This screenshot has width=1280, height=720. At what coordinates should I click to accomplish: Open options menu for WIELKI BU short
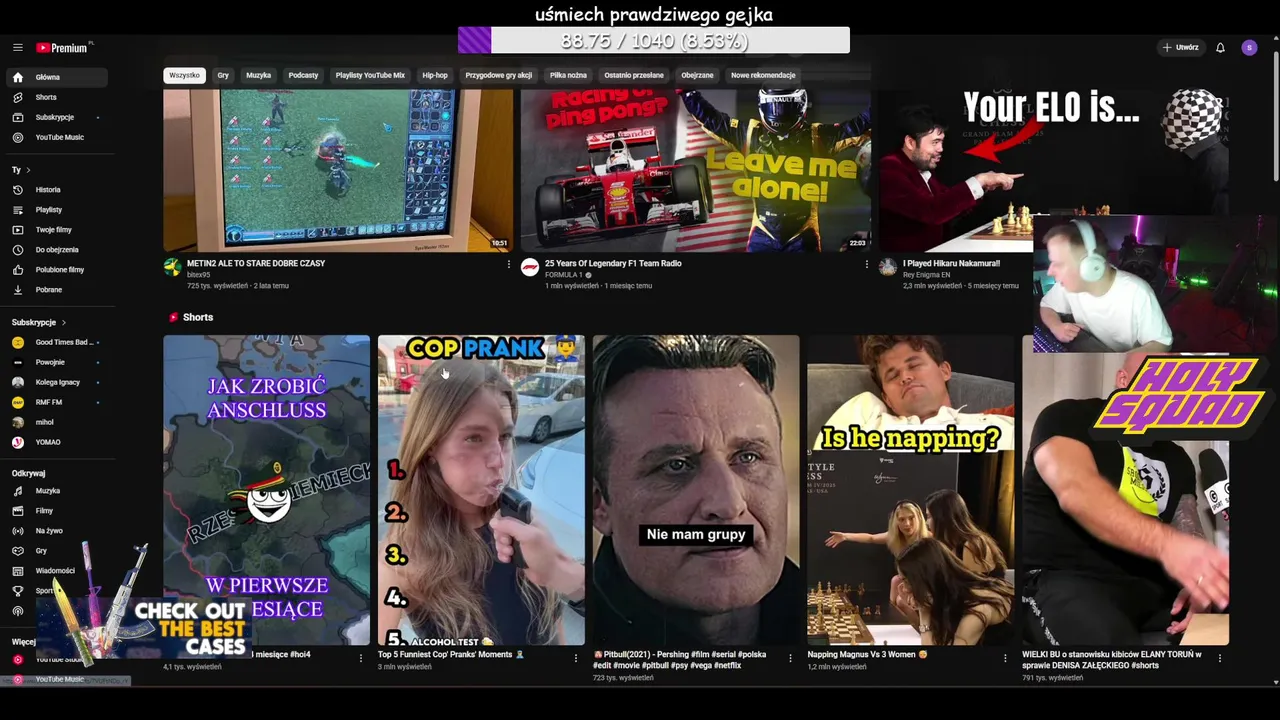(x=1219, y=658)
